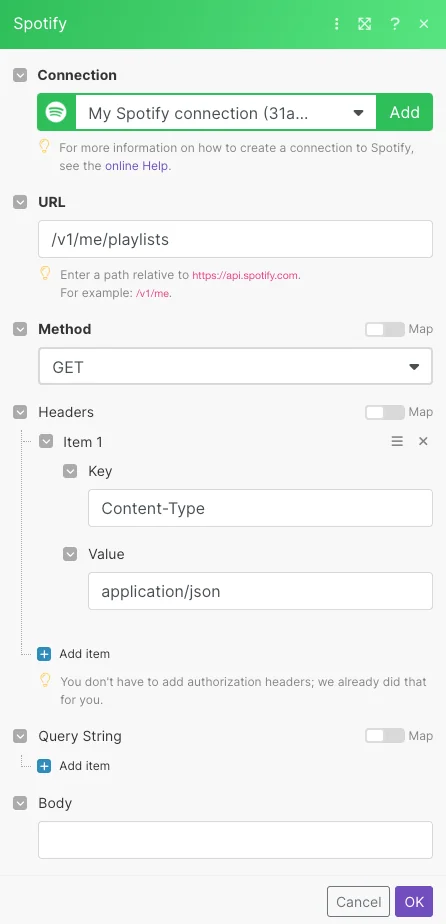The width and height of the screenshot is (446, 924).
Task: Open the My Spotify connection dropdown
Action: [226, 113]
